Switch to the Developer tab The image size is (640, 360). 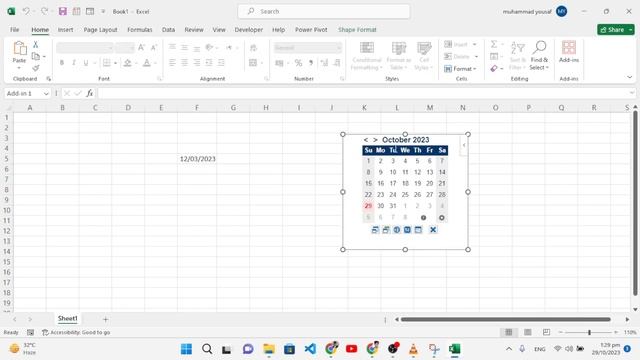click(x=249, y=30)
